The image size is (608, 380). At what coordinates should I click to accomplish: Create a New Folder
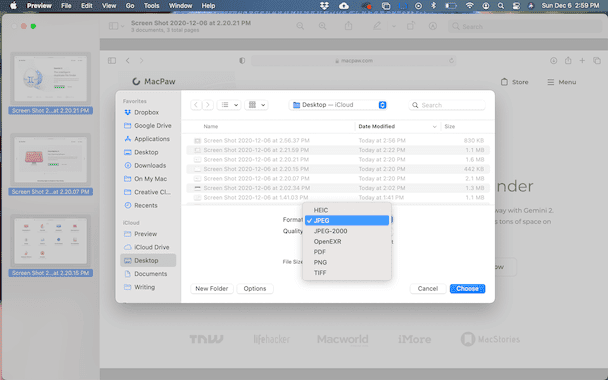click(212, 288)
